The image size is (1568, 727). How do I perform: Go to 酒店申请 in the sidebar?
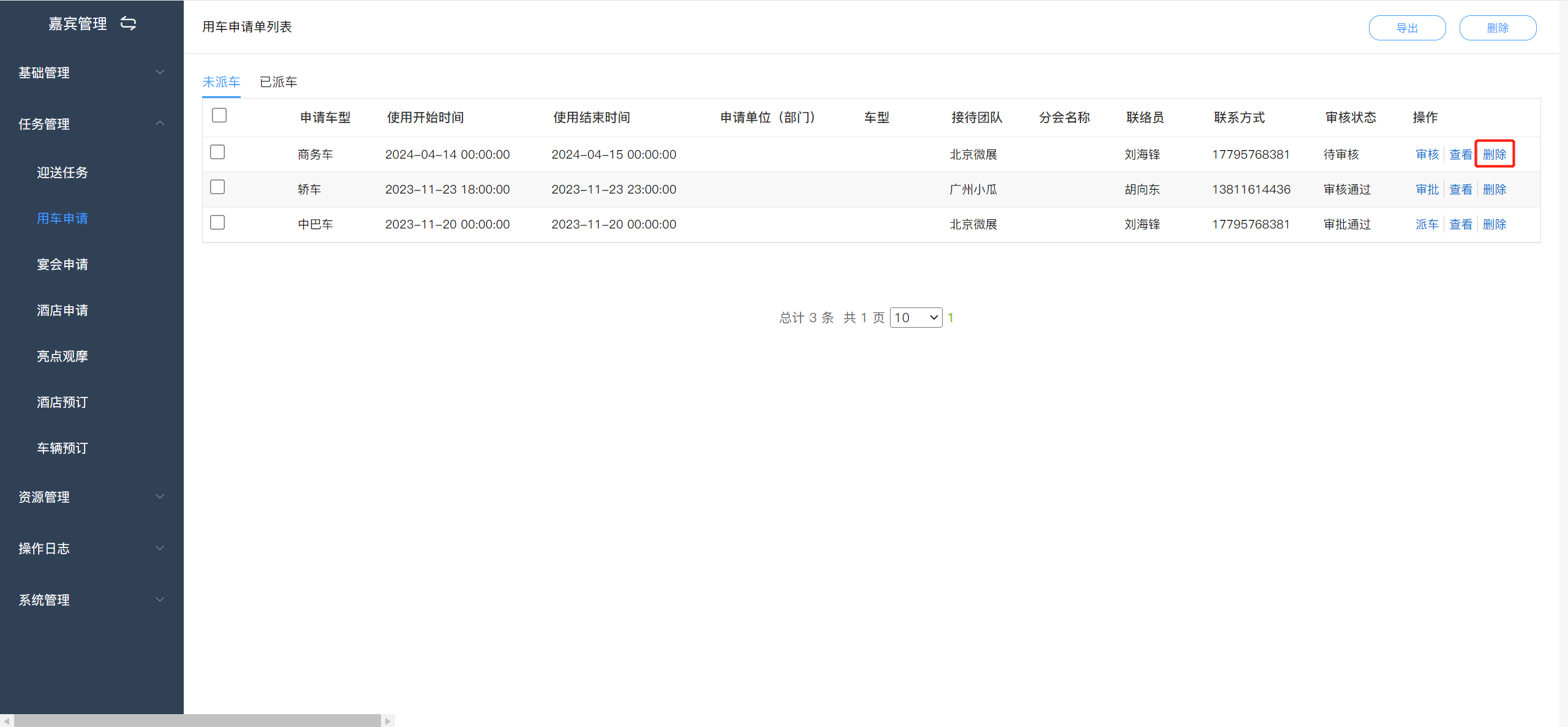click(x=62, y=311)
